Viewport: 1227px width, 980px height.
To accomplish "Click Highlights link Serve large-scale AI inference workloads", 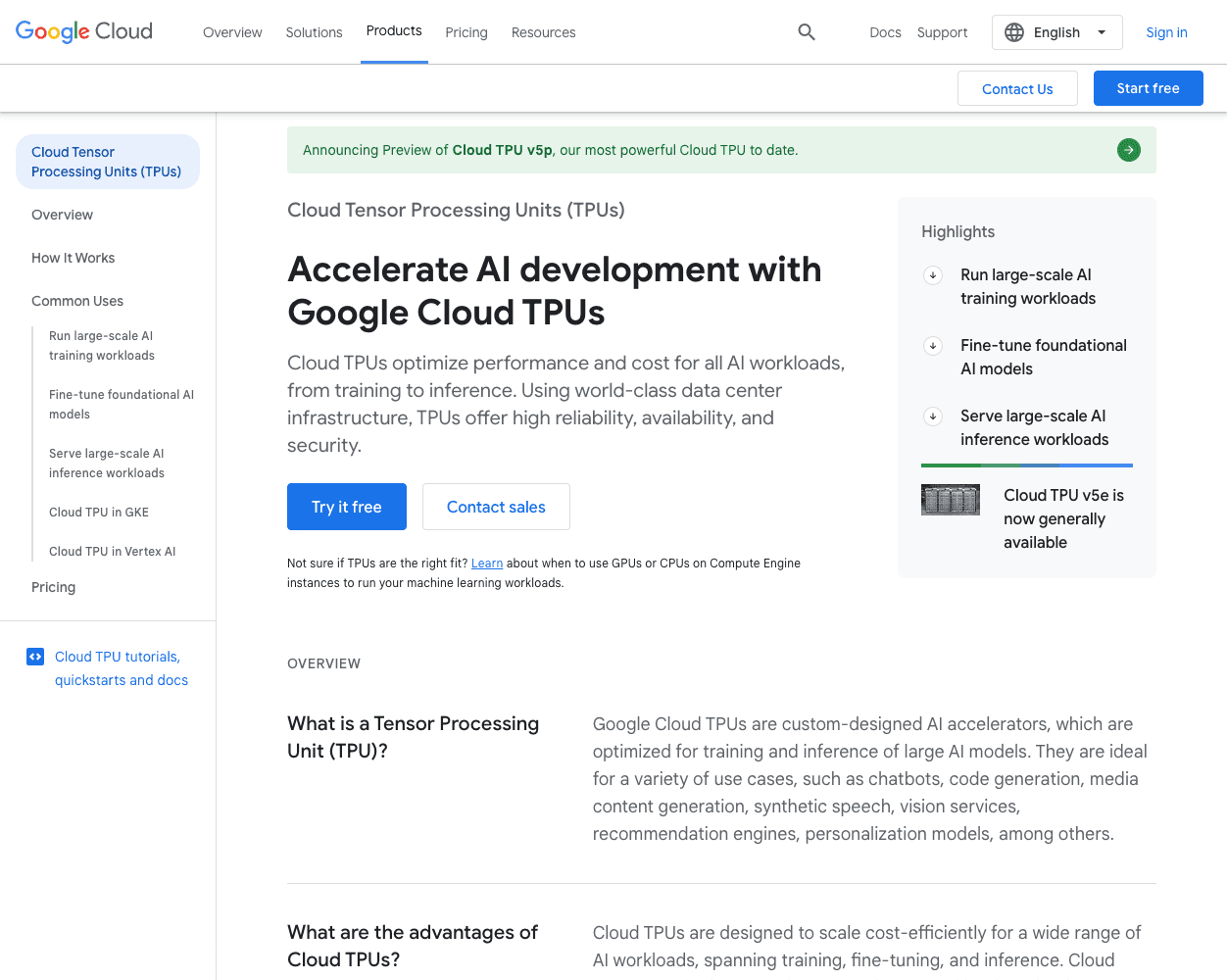I will (x=1035, y=428).
